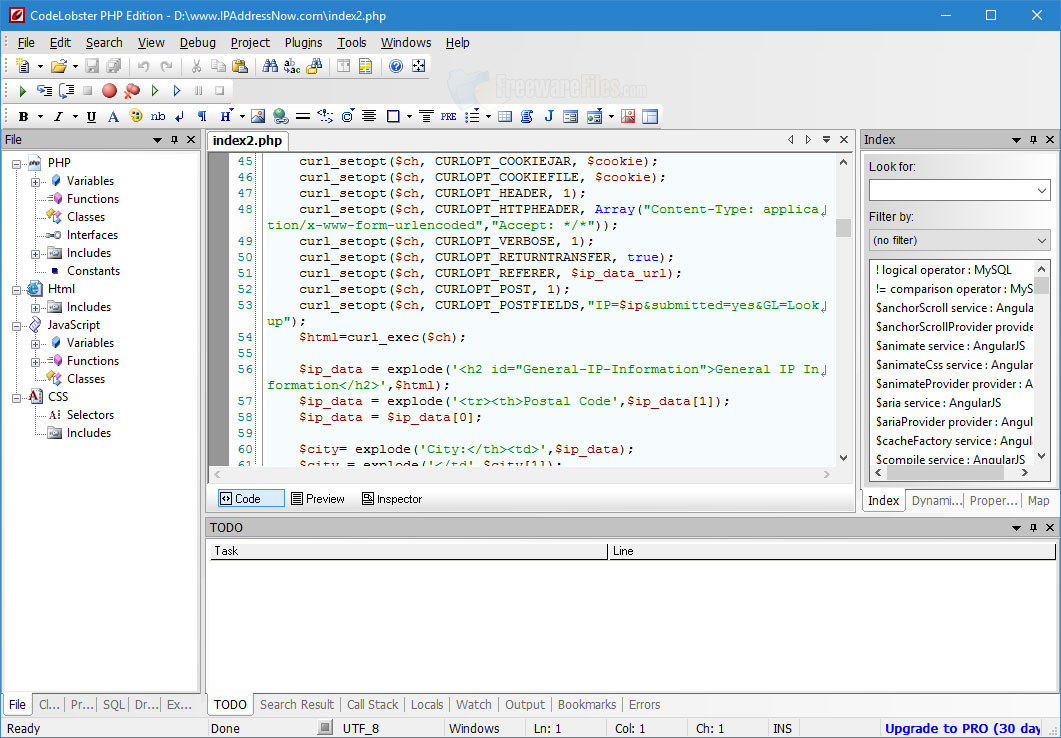Click the code editor vertical scrollbar thumb
The image size is (1061, 738).
click(x=843, y=228)
